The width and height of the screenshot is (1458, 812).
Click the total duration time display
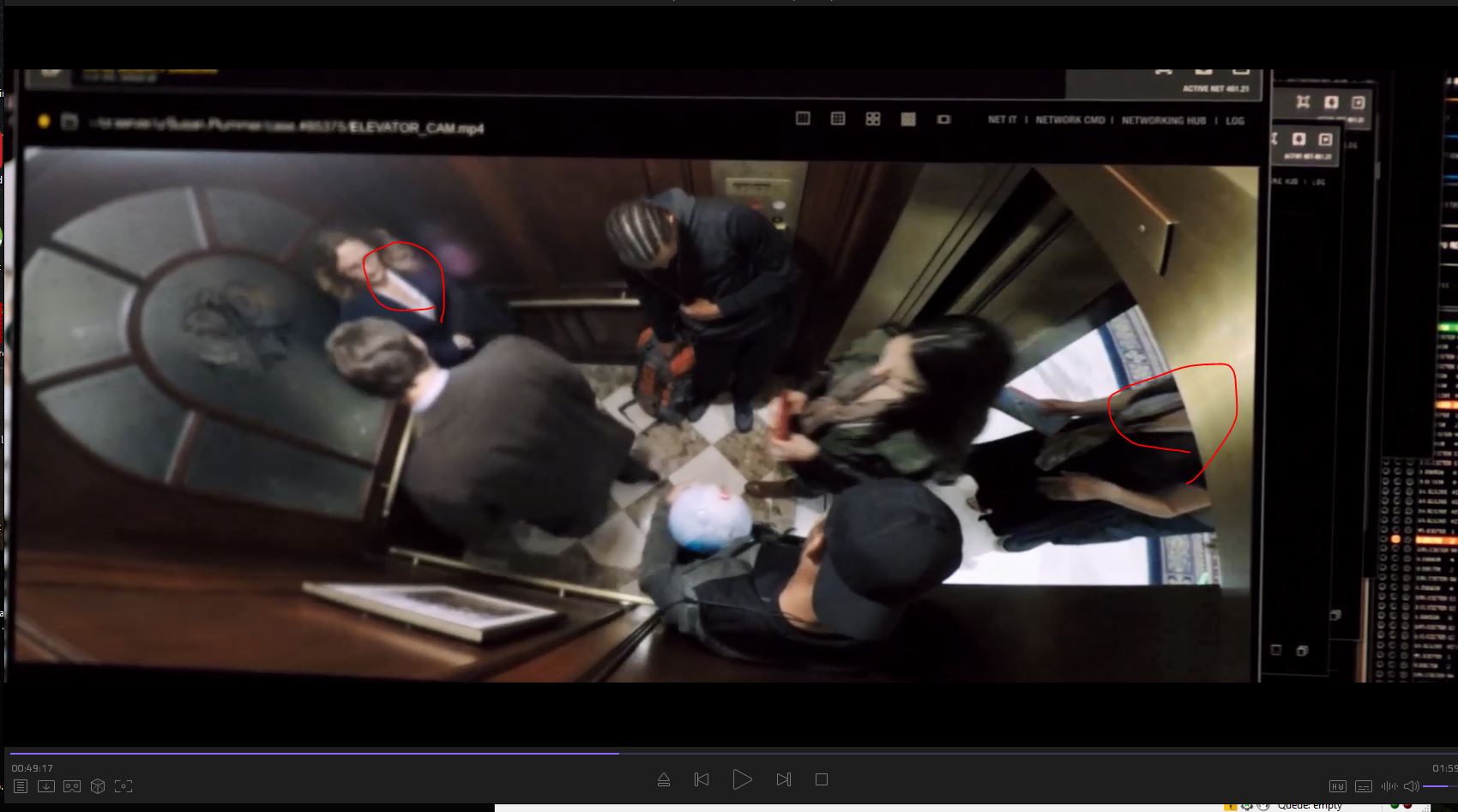coord(1444,768)
